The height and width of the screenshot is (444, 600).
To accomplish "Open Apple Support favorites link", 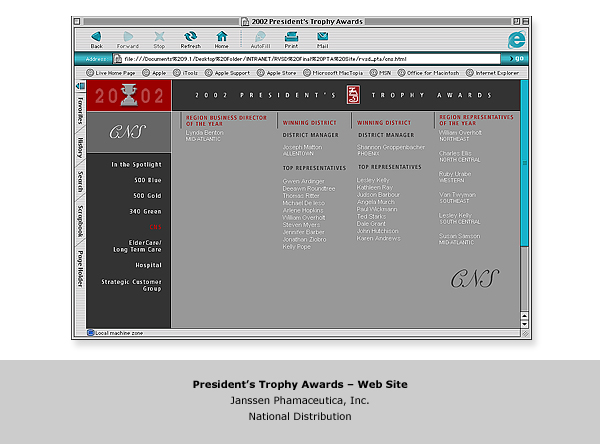I will point(227,73).
